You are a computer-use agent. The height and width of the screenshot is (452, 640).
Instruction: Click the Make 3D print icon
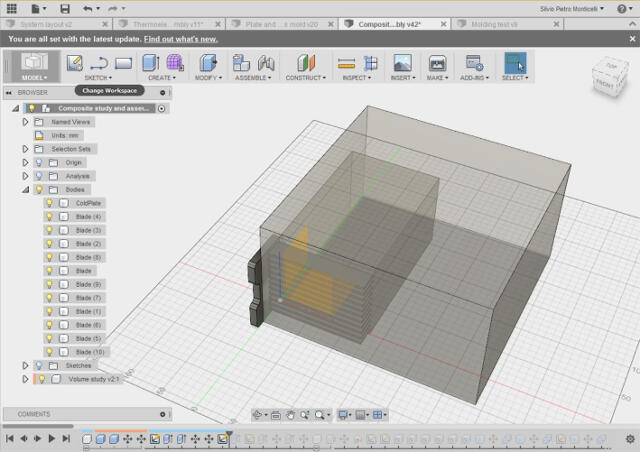437,63
